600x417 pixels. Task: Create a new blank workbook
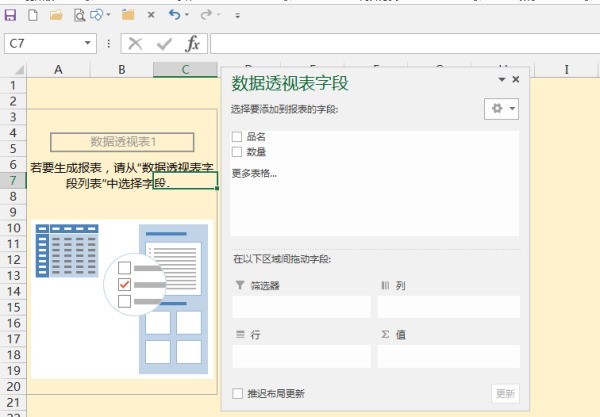point(33,16)
